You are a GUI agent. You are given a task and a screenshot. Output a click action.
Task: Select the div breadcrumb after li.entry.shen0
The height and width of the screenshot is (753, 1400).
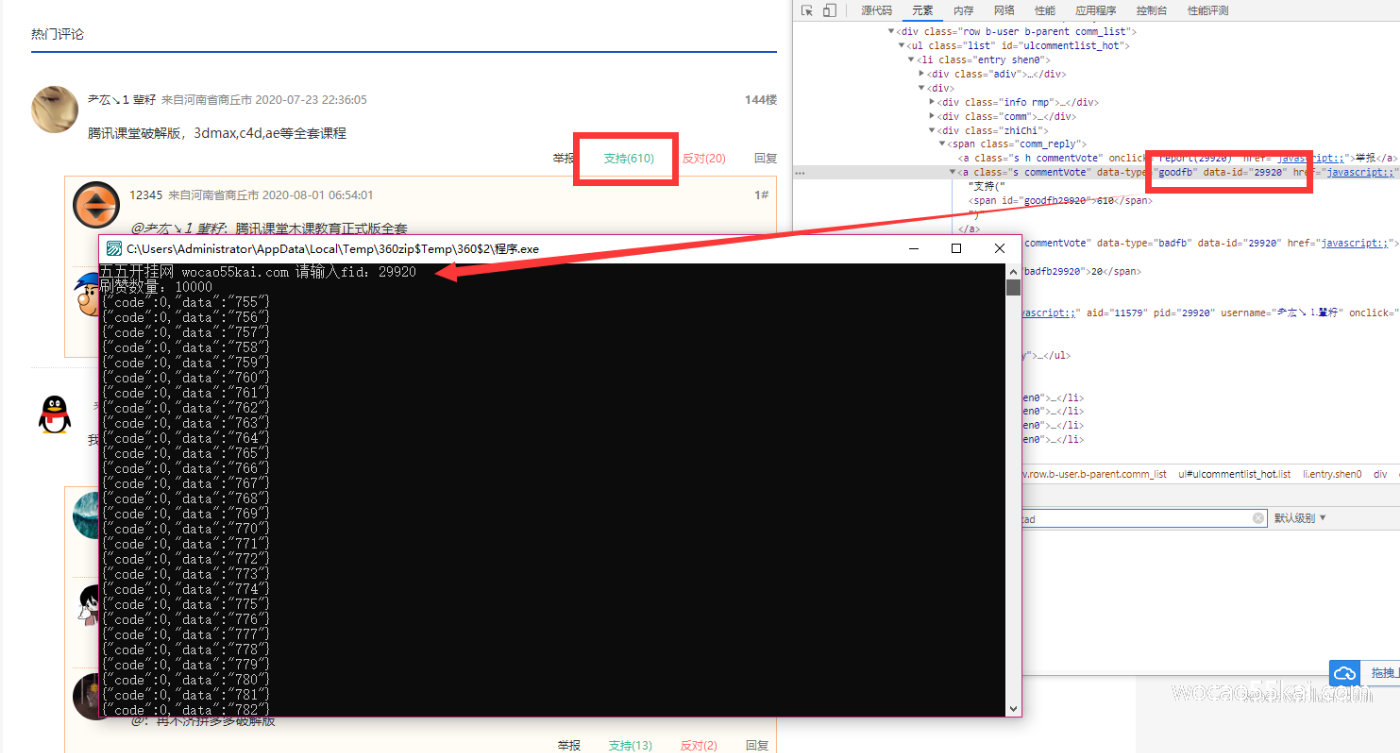[x=1380, y=474]
